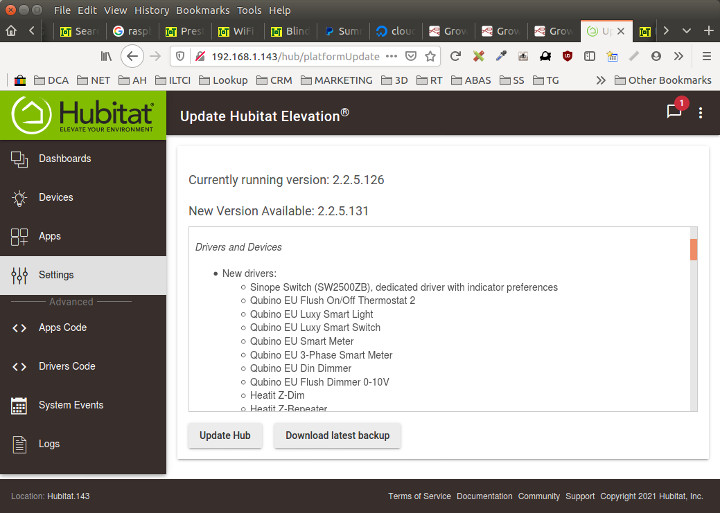Click the 'Qubino EU Smart Meter' line
This screenshot has height=513, width=720.
[302, 342]
